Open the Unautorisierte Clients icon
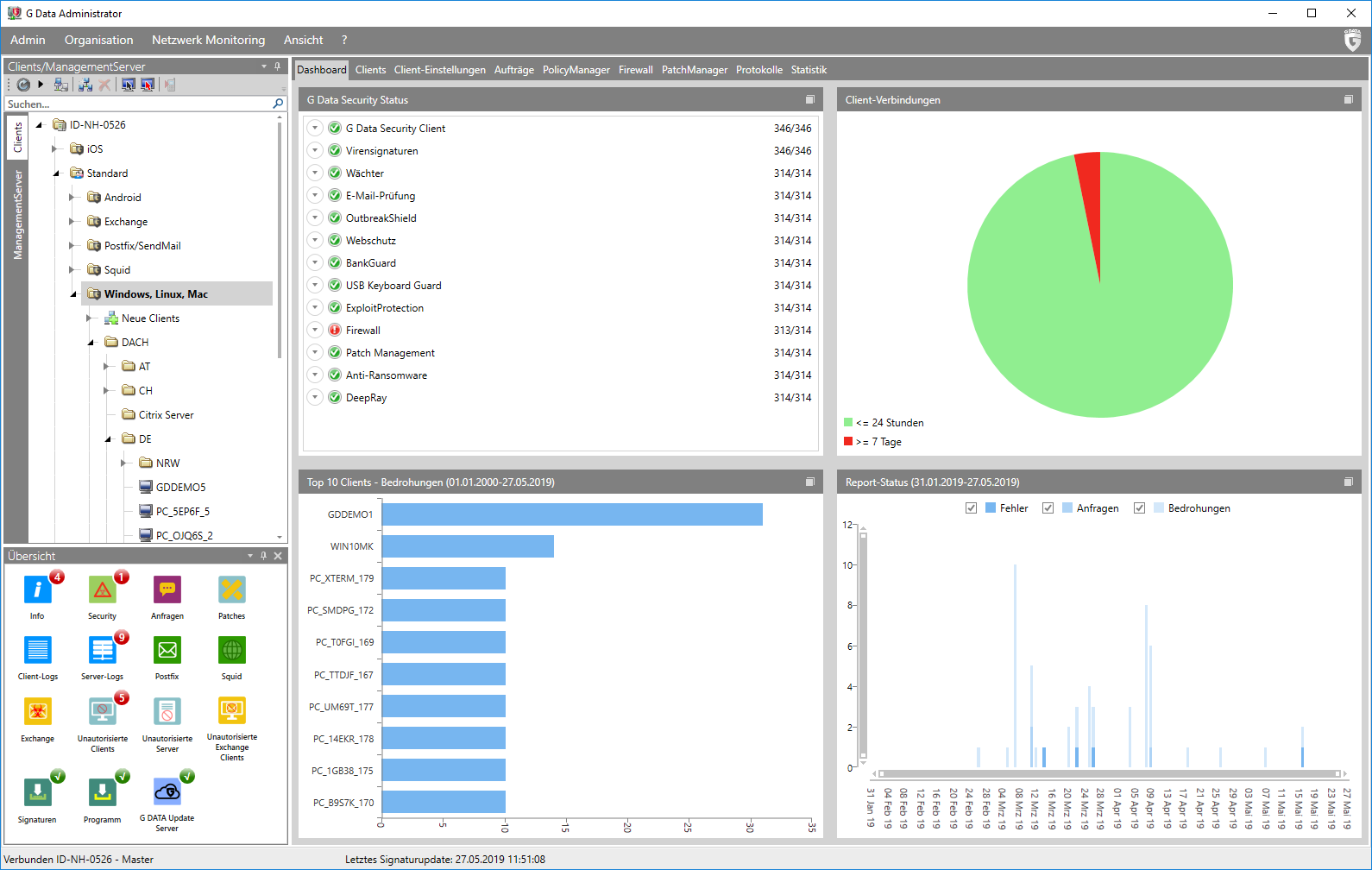The image size is (1372, 870). click(x=102, y=712)
